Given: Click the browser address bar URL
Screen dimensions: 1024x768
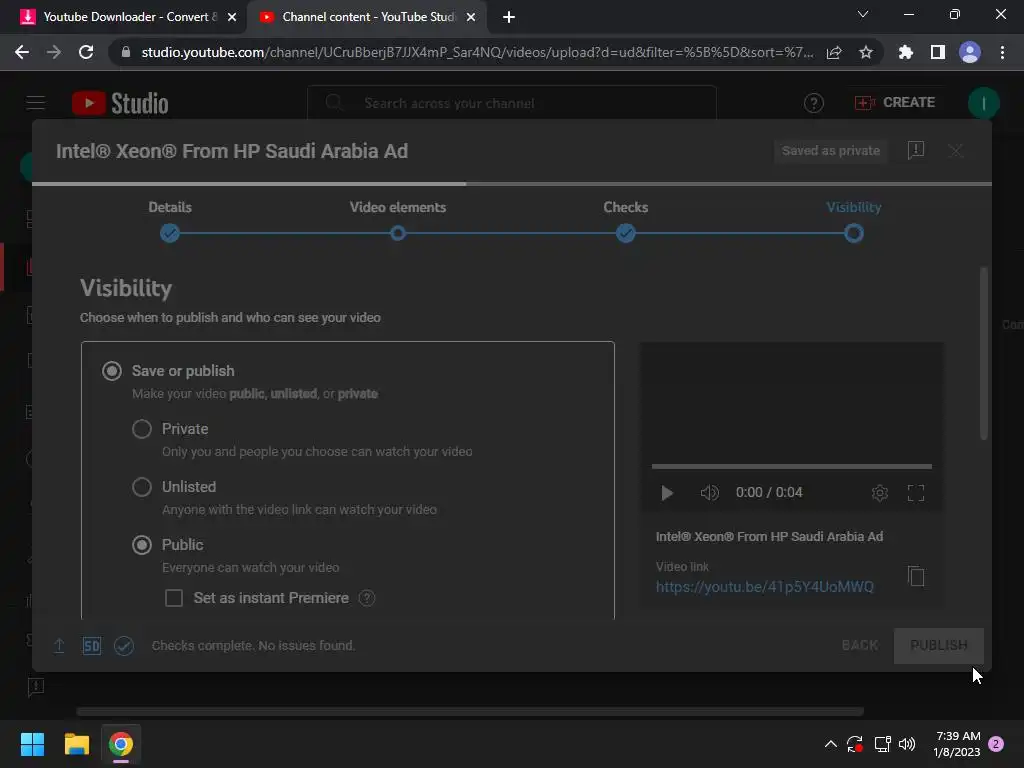Looking at the screenshot, I should pyautogui.click(x=477, y=52).
